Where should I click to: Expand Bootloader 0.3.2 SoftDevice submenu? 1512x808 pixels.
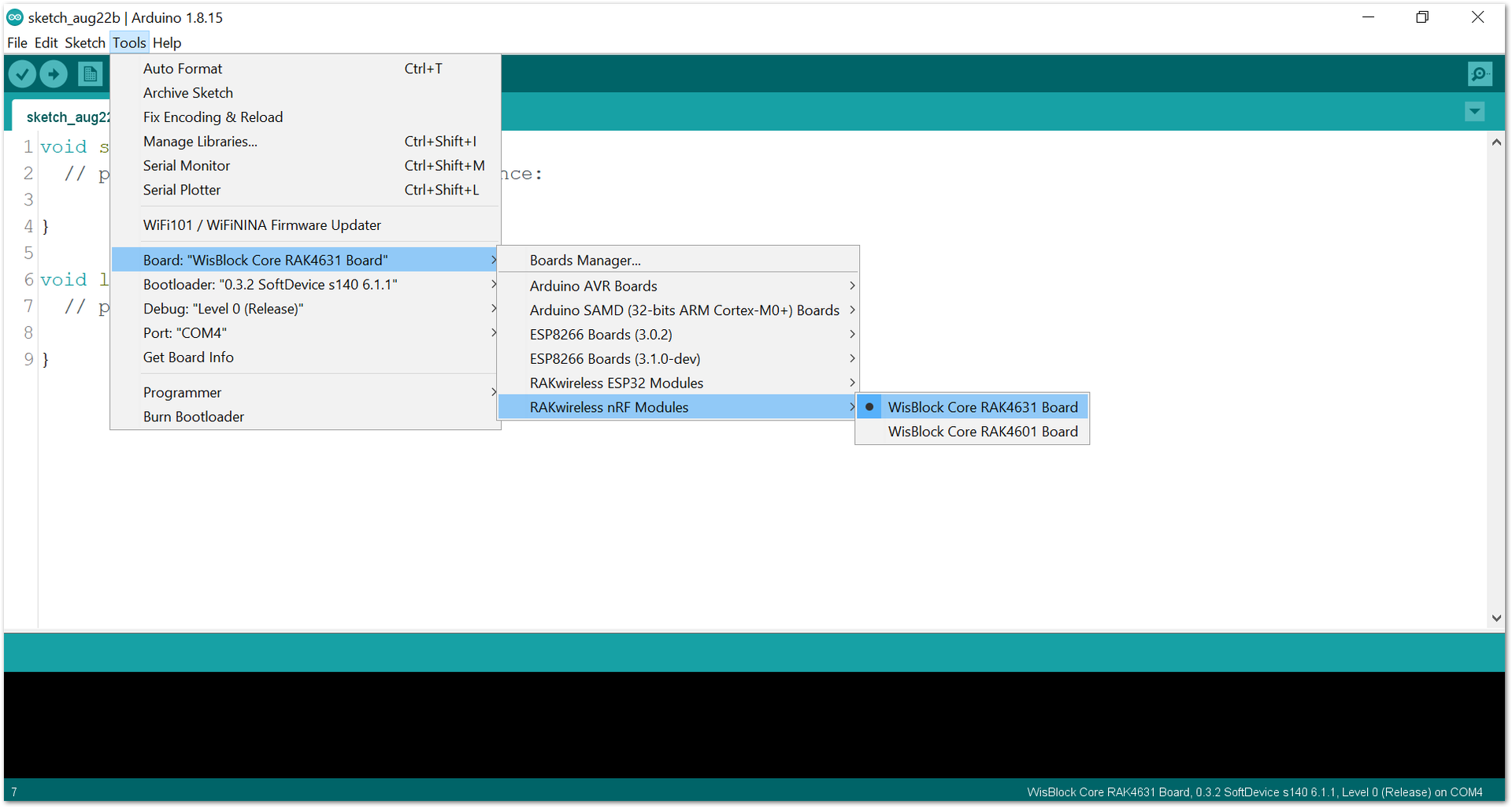(306, 284)
